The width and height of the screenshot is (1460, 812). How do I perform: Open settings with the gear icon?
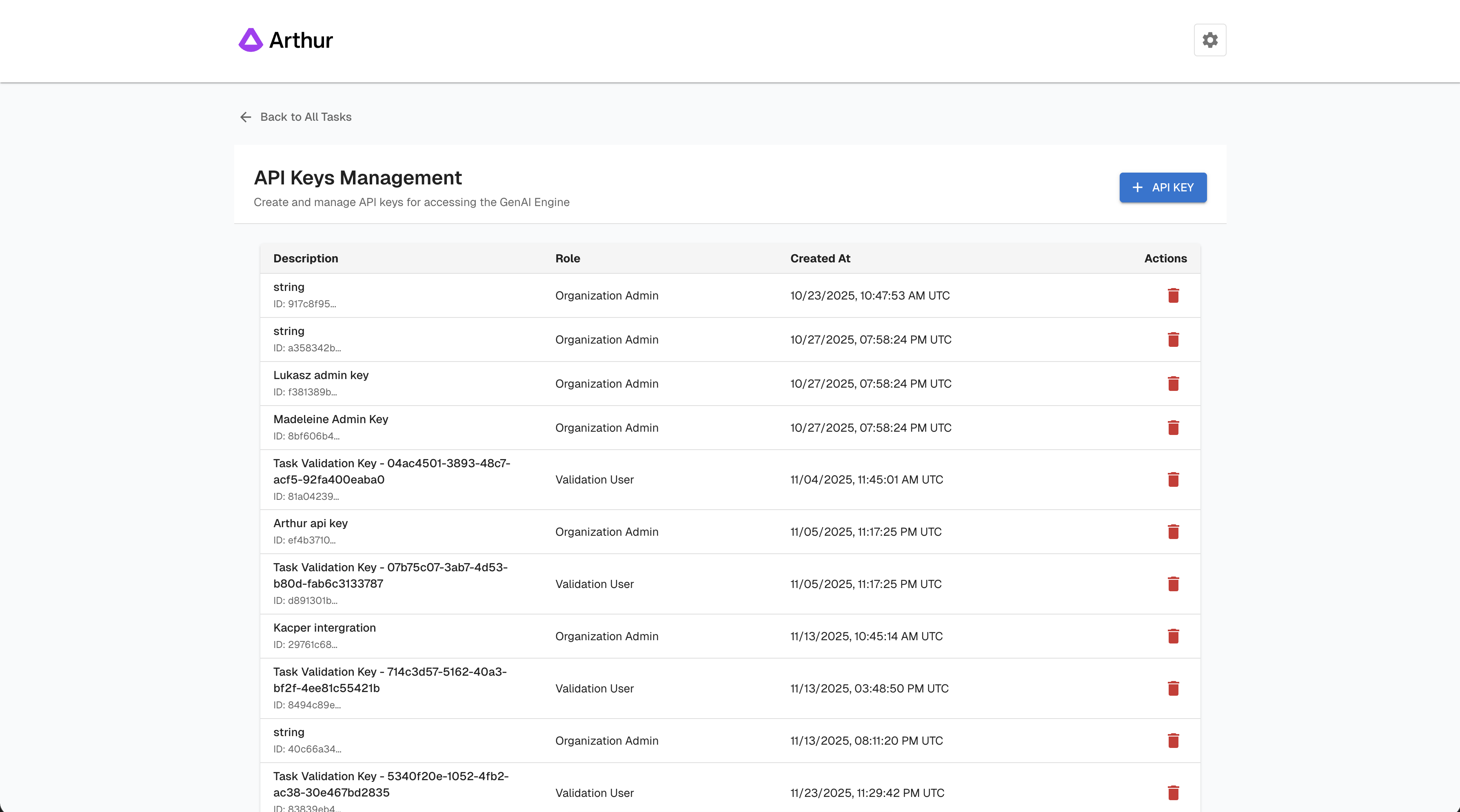click(x=1210, y=40)
